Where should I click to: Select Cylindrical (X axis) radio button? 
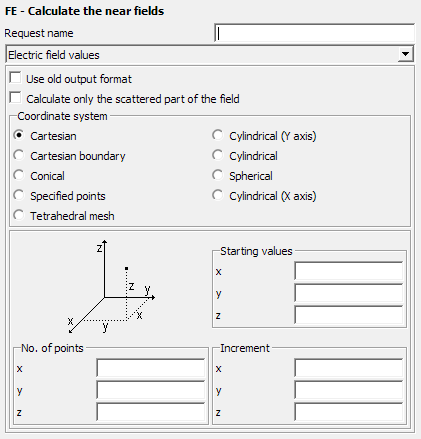tap(218, 195)
